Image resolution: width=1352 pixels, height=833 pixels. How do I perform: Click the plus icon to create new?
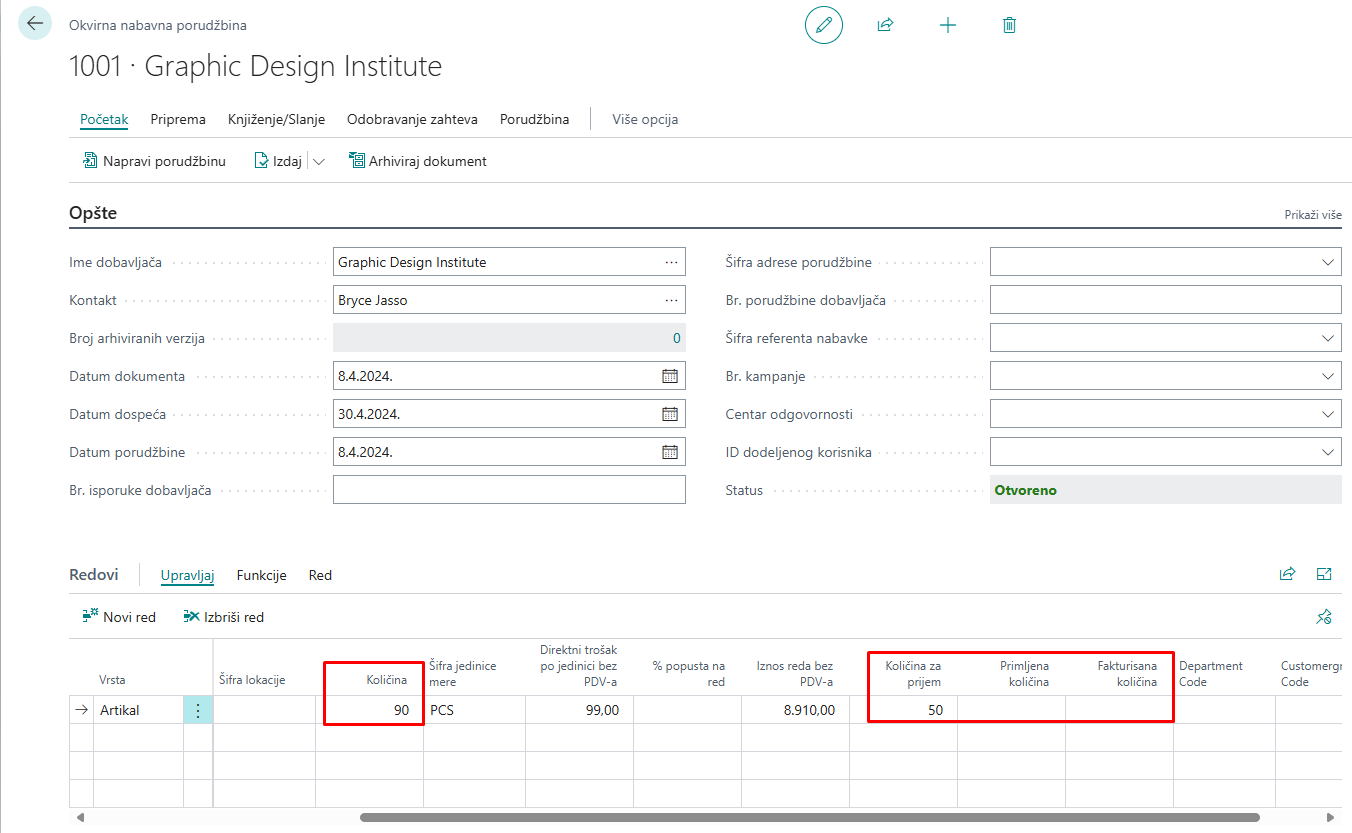(948, 25)
